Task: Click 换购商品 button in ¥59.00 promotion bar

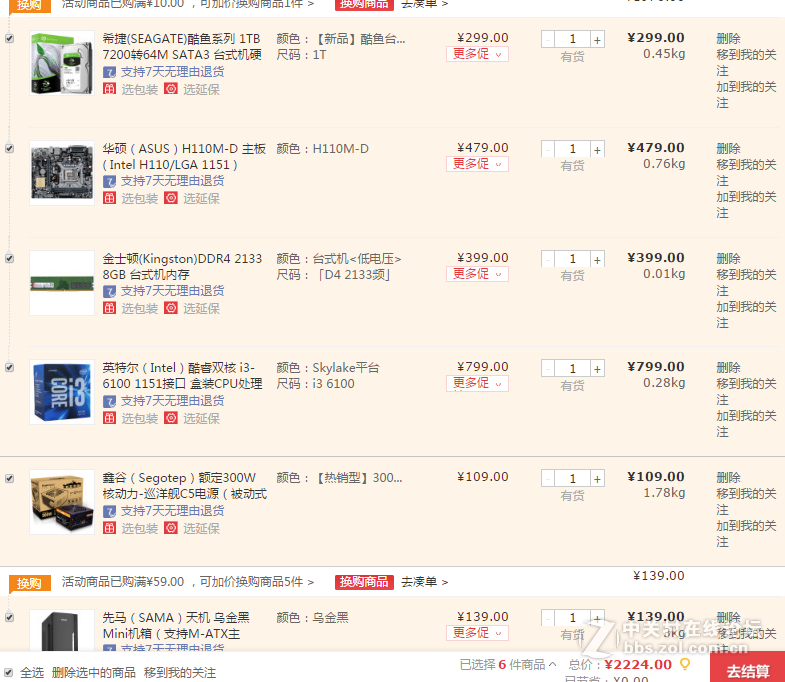Action: 364,582
